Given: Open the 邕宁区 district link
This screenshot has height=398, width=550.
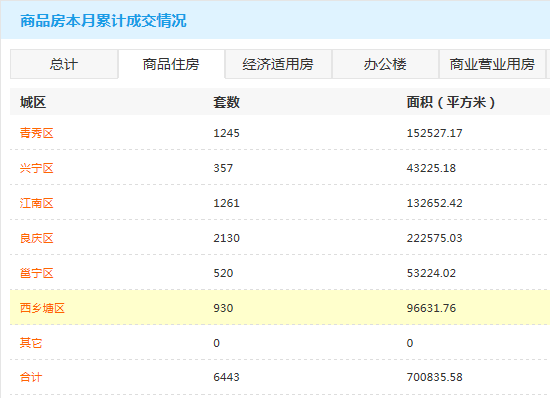Looking at the screenshot, I should (36, 273).
